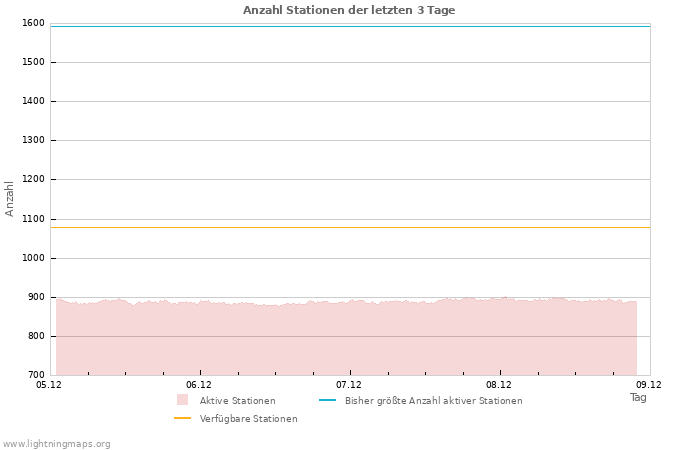The width and height of the screenshot is (700, 450).
Task: Click the 'Tag' x-axis label
Action: pos(638,397)
